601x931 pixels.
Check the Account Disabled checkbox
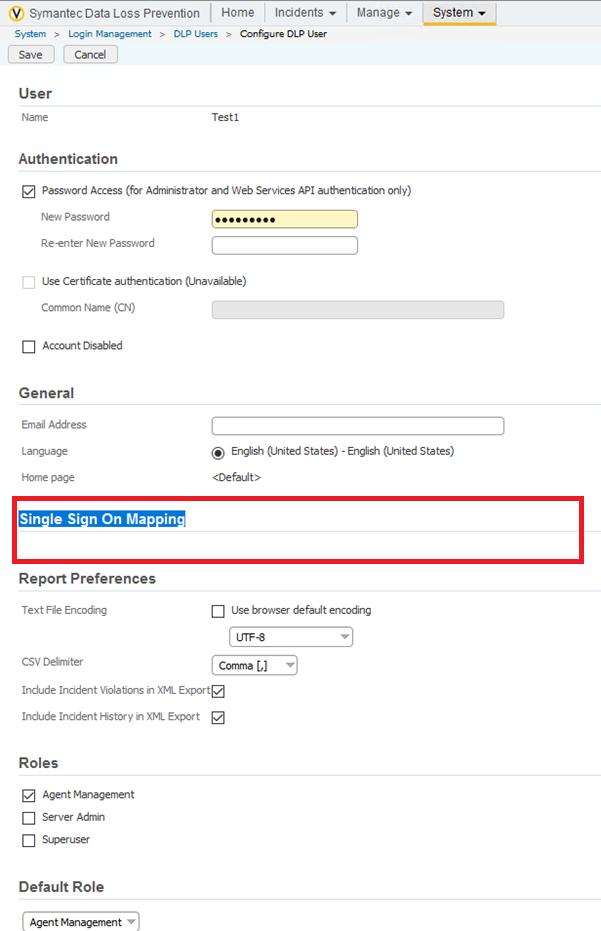pos(28,346)
